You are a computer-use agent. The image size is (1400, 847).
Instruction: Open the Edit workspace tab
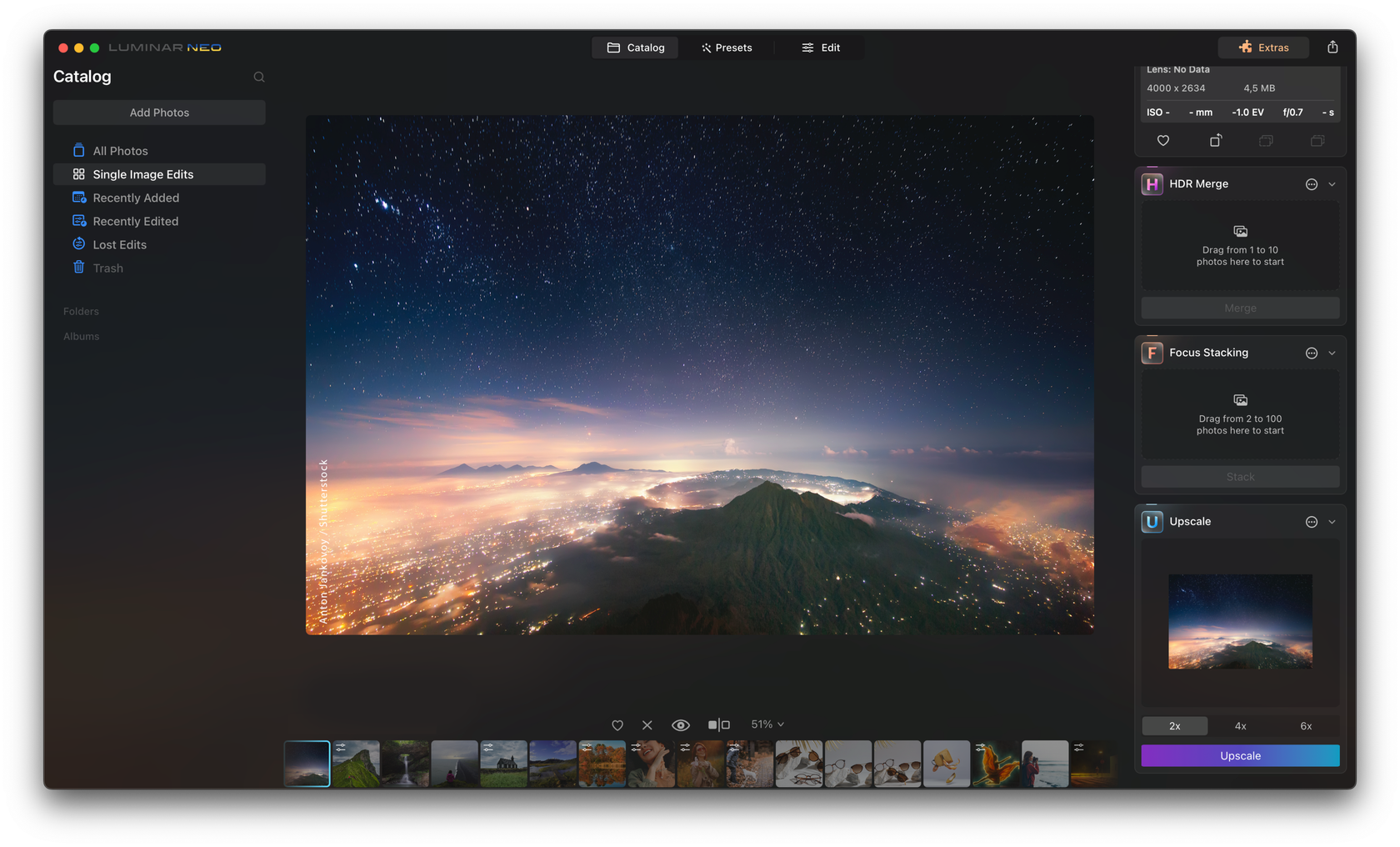point(822,48)
